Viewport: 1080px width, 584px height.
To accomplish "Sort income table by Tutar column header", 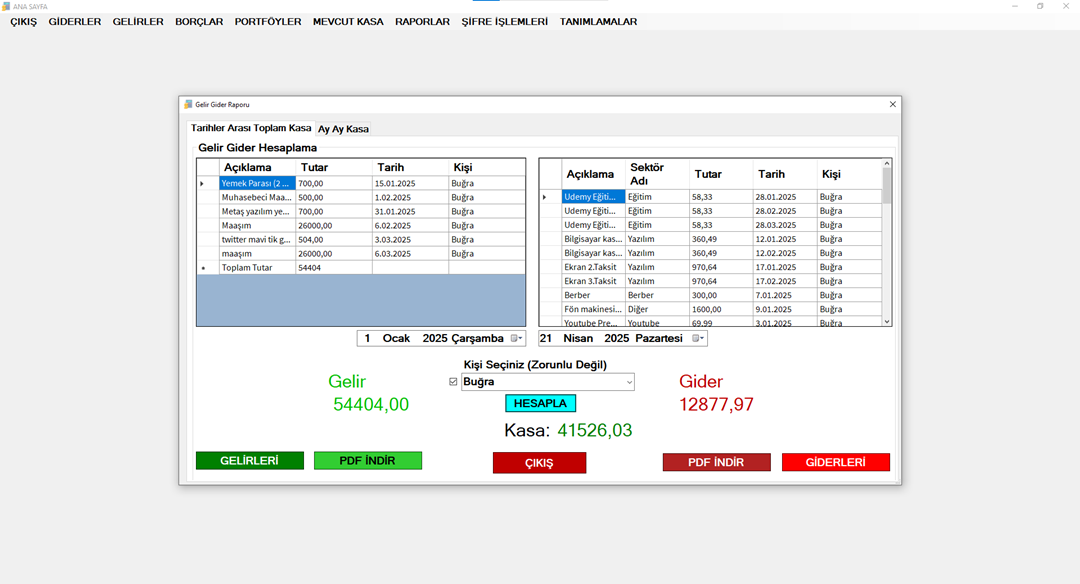I will [334, 167].
